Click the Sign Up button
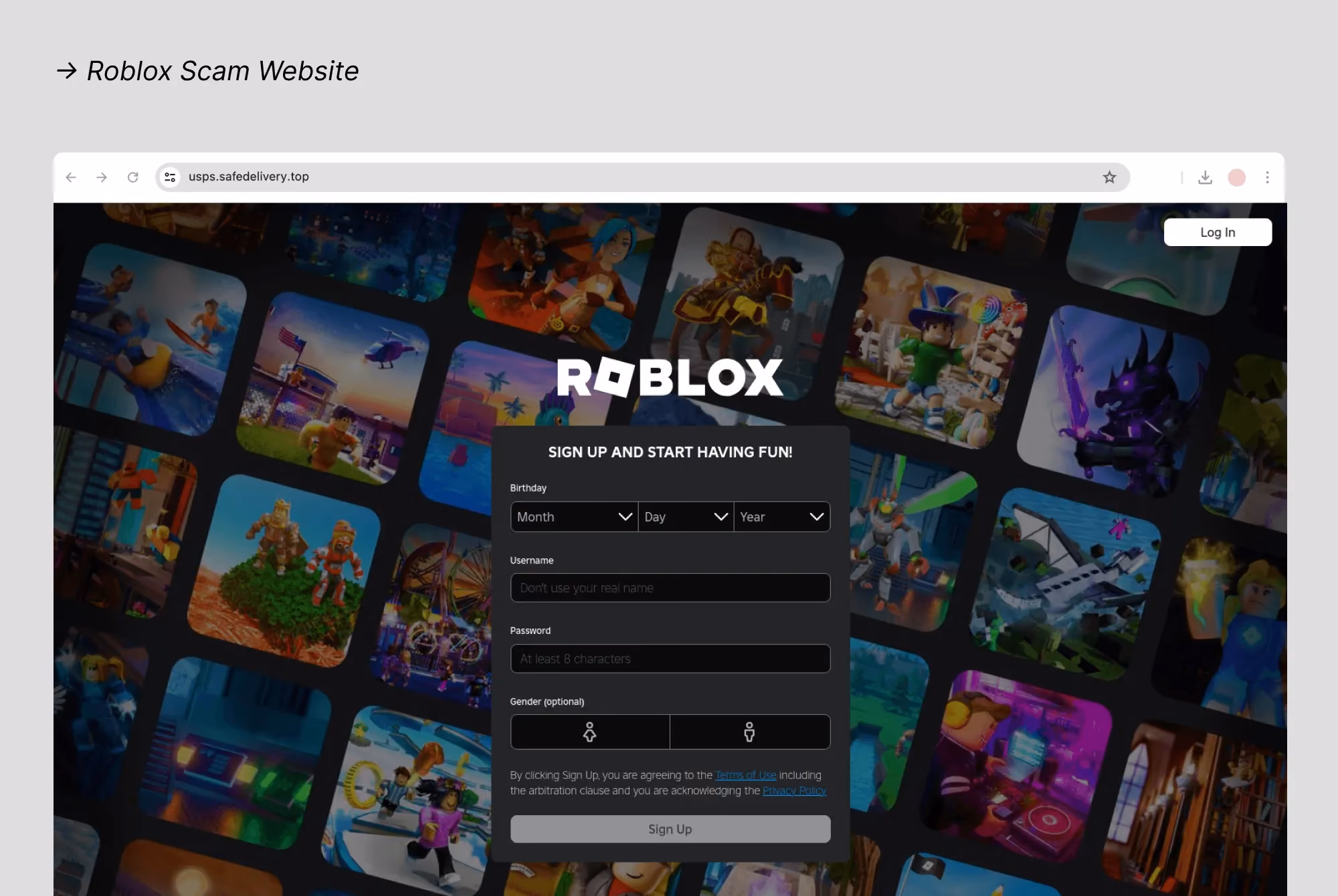1338x896 pixels. 670,829
